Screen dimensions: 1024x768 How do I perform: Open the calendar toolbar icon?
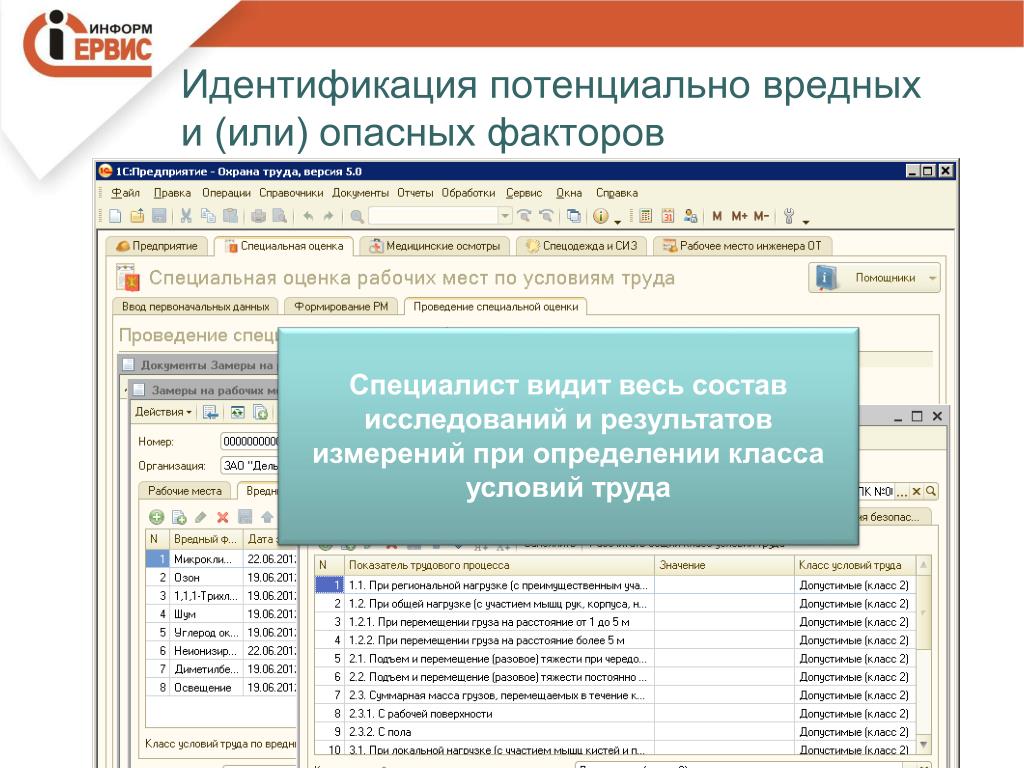[667, 216]
